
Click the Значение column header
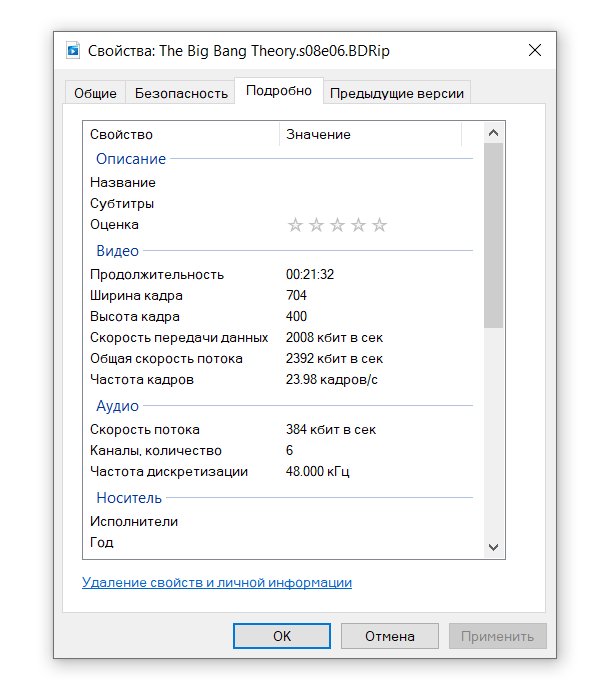[371, 134]
